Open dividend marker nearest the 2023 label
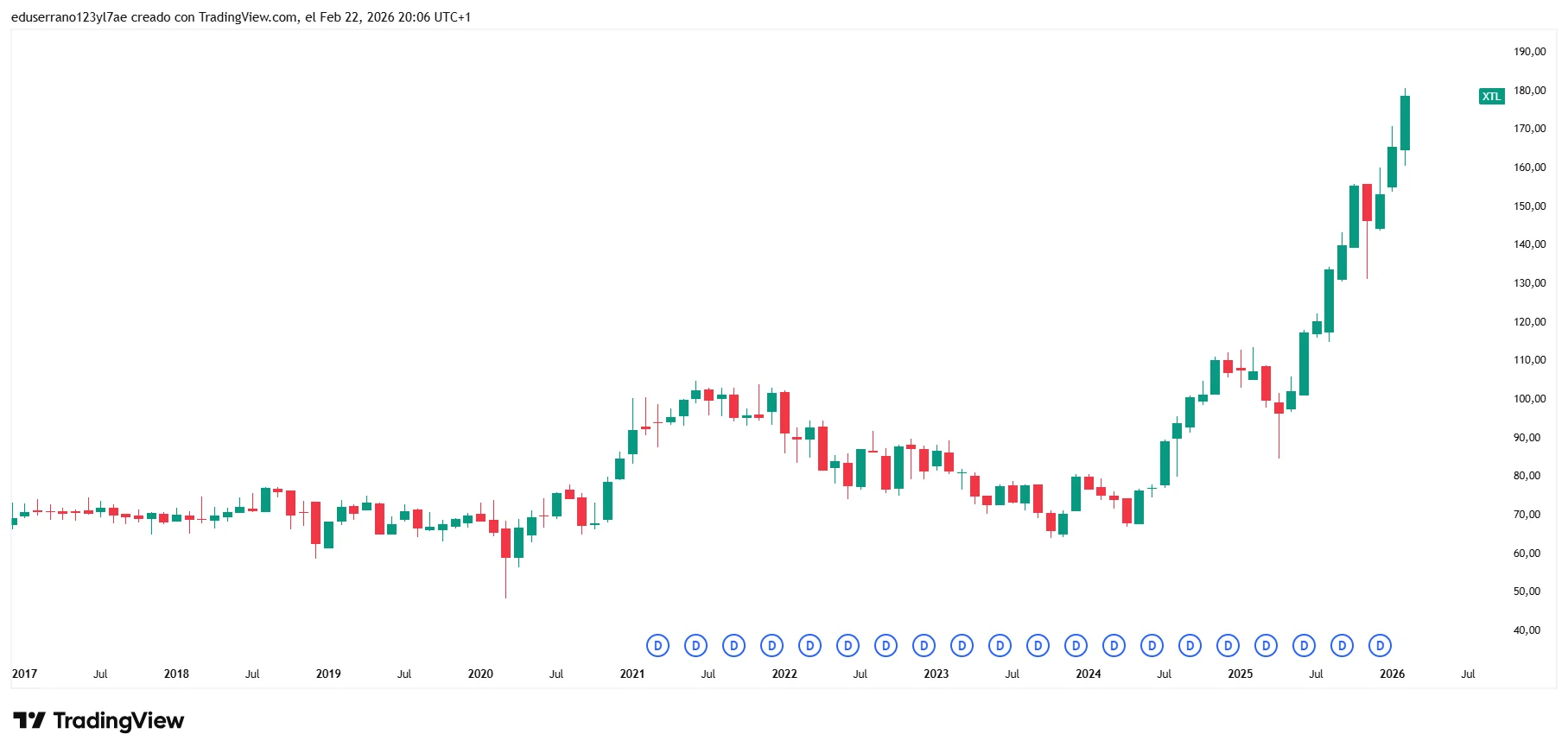The image size is (1568, 753). click(924, 645)
